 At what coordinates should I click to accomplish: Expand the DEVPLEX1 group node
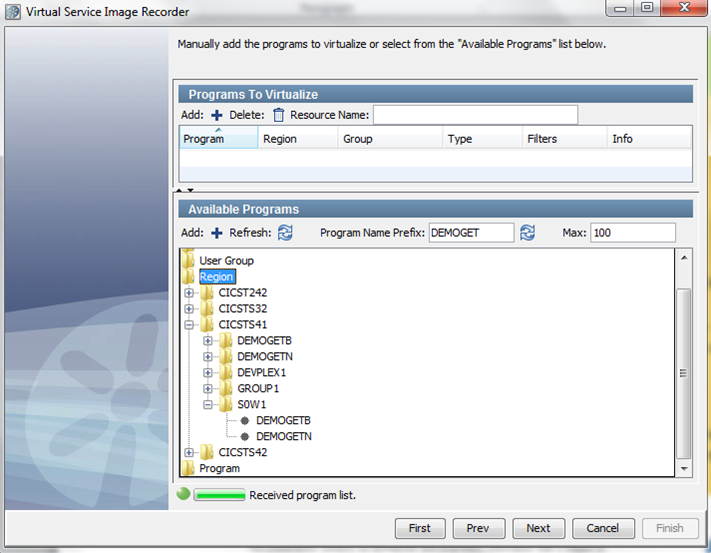(208, 373)
